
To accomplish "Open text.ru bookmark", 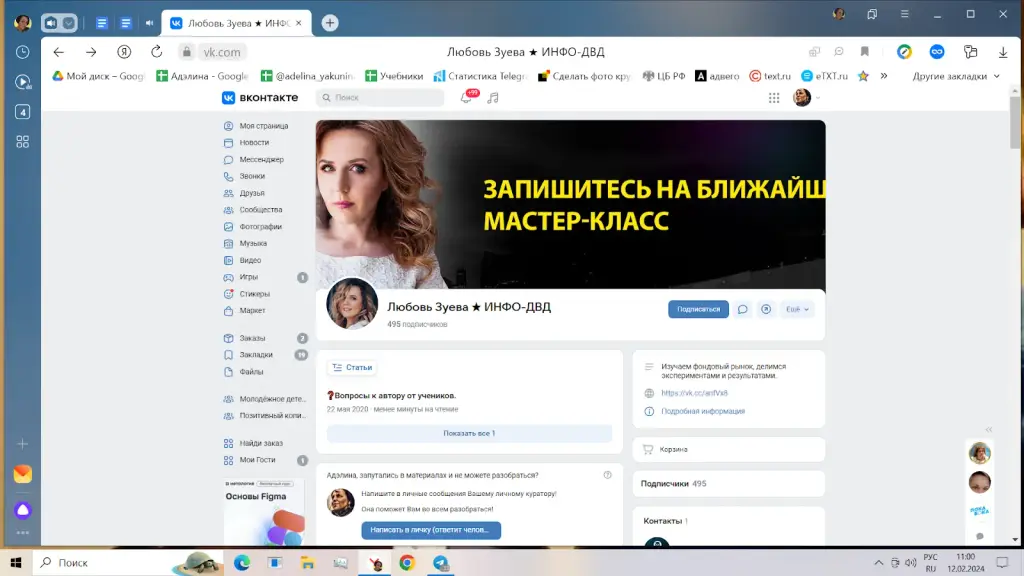I will point(770,76).
